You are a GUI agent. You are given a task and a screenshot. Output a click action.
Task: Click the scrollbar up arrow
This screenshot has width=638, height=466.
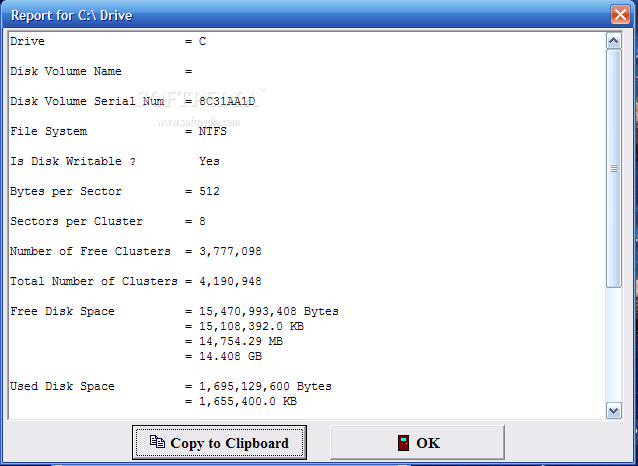tap(614, 41)
